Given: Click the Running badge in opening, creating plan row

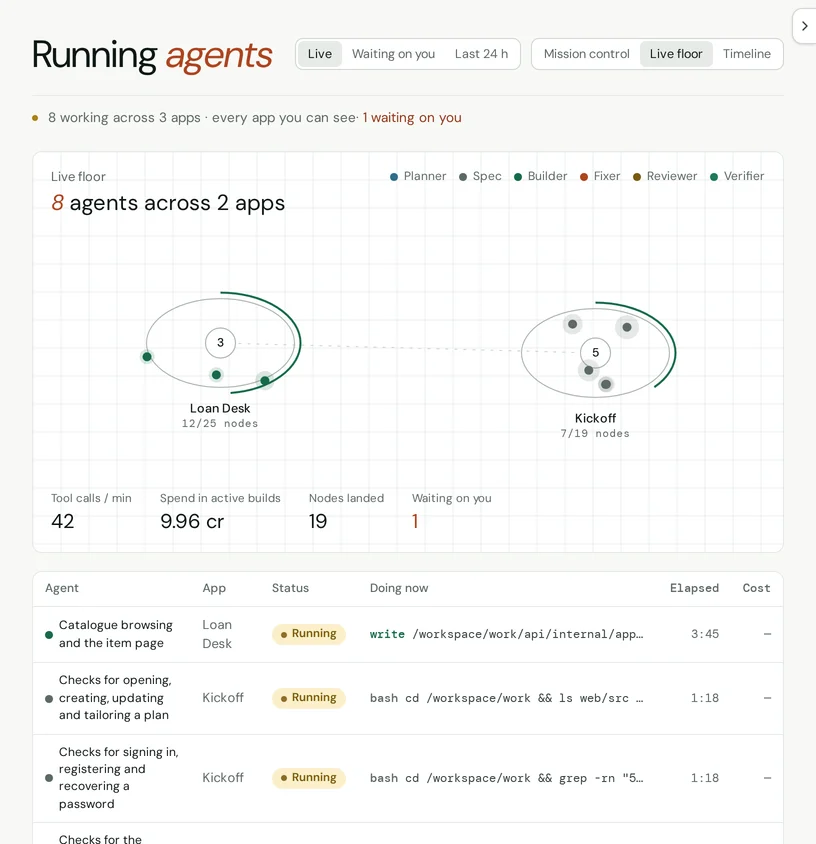Looking at the screenshot, I should coord(308,698).
